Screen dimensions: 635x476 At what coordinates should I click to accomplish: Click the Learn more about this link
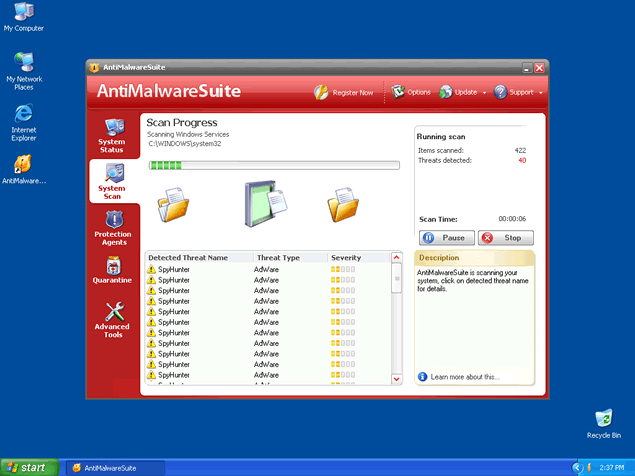point(464,377)
